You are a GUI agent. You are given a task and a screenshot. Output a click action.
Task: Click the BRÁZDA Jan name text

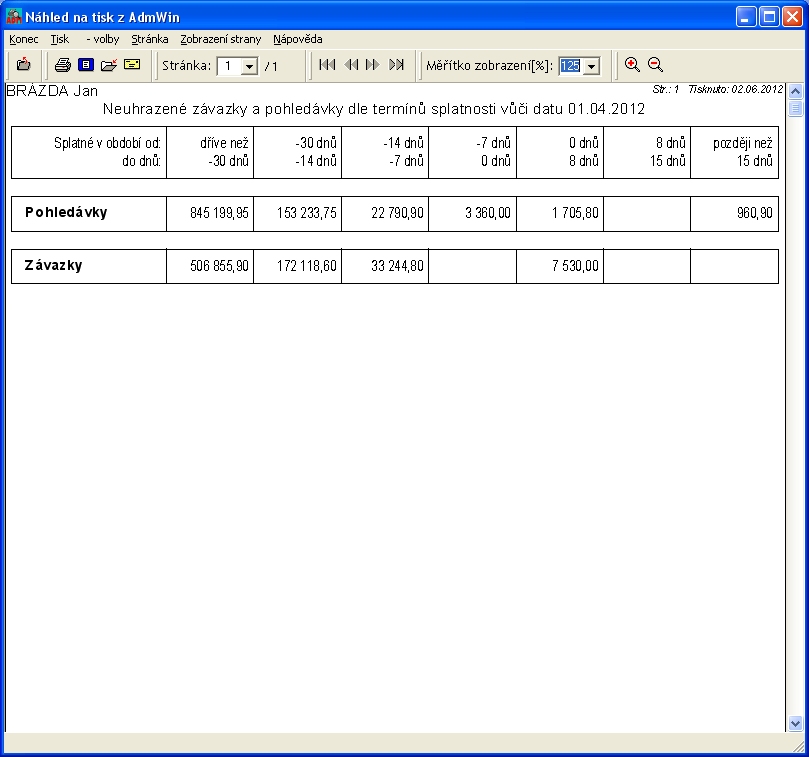tap(52, 91)
